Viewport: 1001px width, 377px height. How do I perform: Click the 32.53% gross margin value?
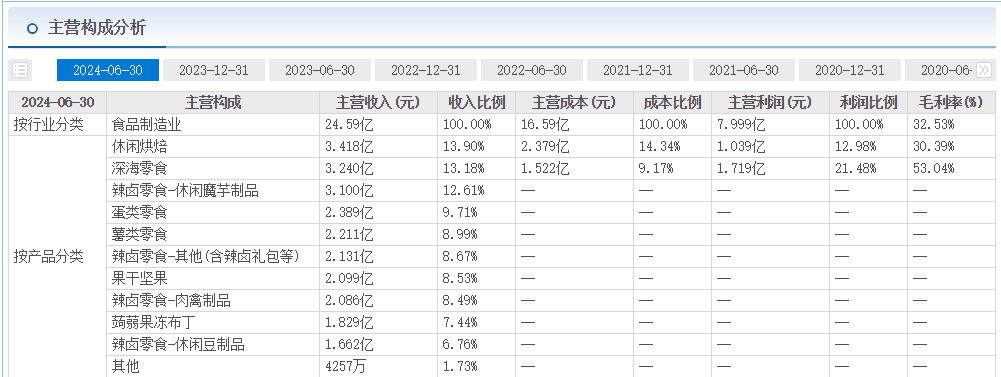(x=933, y=124)
